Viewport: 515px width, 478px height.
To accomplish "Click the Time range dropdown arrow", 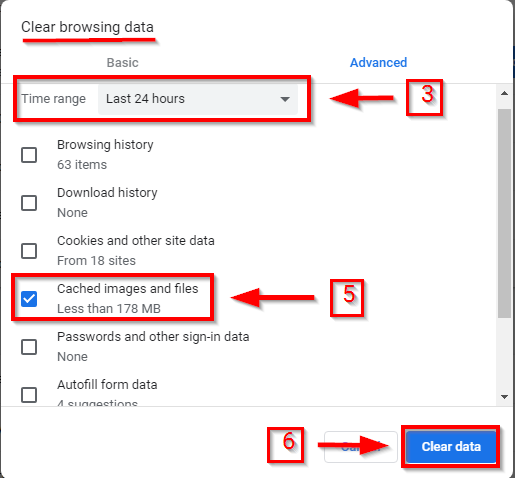I will point(285,99).
